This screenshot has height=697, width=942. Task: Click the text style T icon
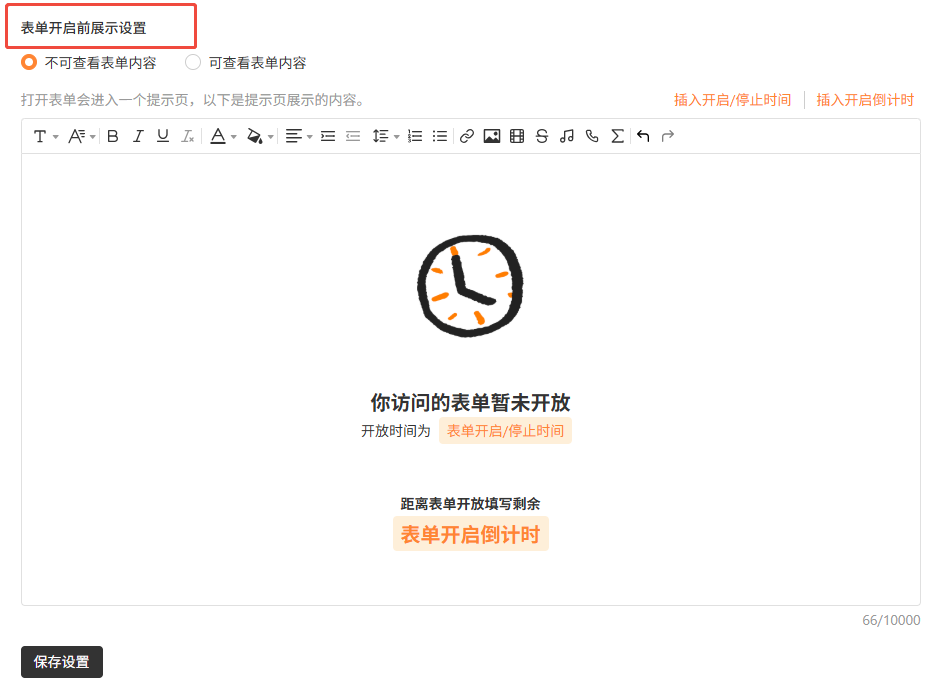(x=40, y=136)
